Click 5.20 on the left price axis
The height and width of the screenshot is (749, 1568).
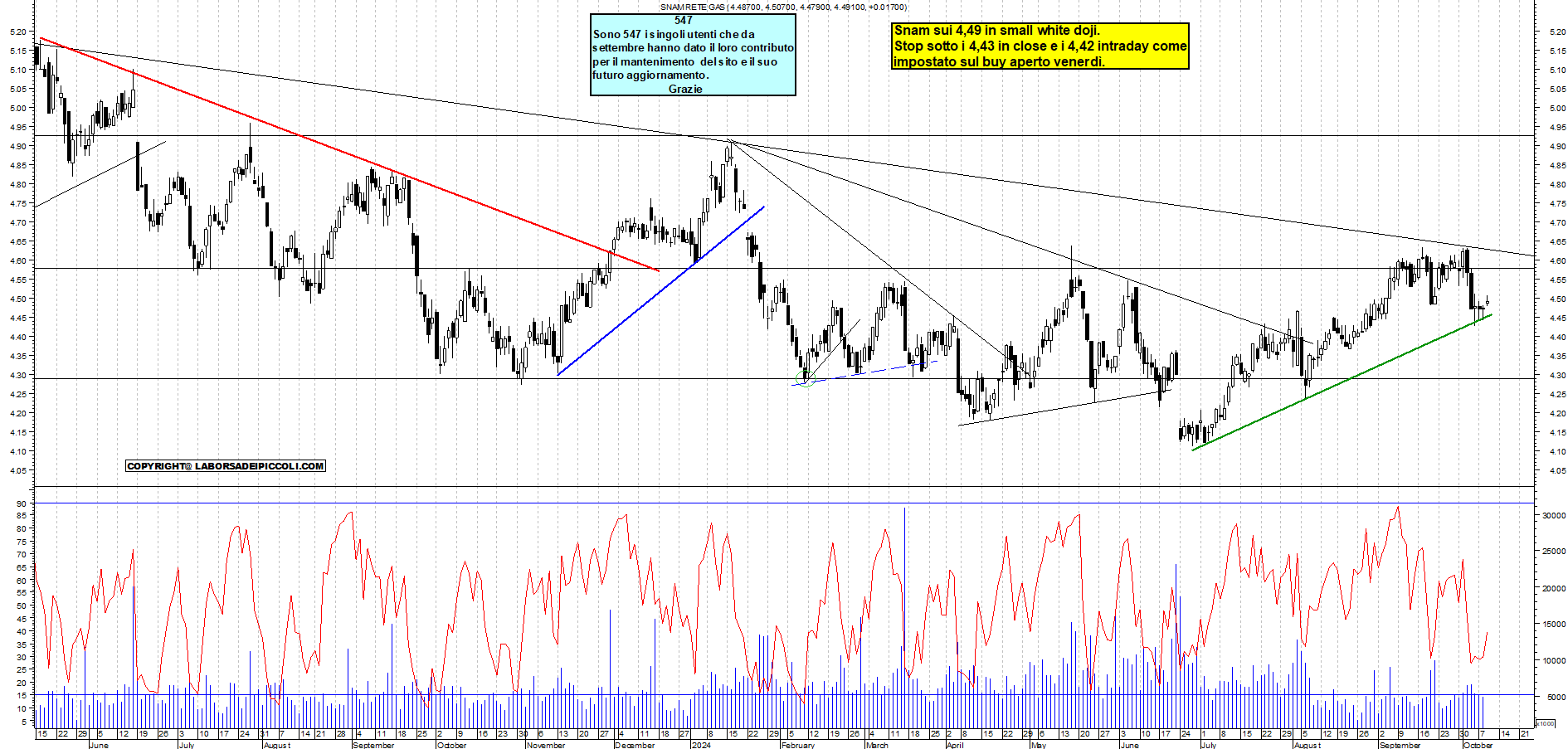[x=17, y=32]
